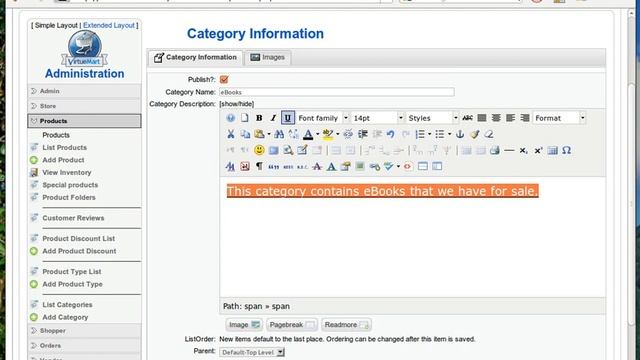
Task: Click the new document icon
Action: pyautogui.click(x=244, y=118)
